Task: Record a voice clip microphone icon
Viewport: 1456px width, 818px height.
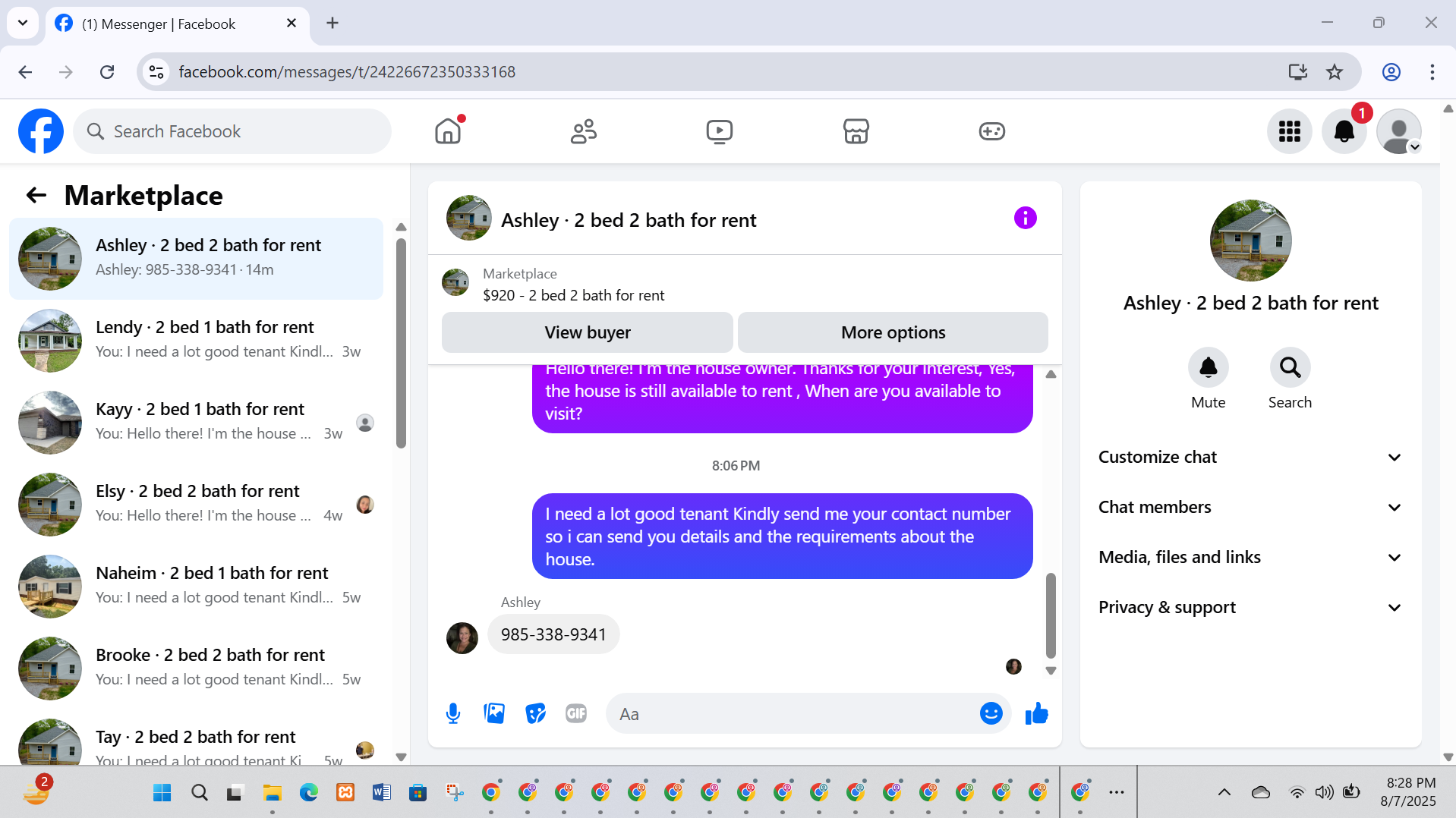Action: click(453, 713)
